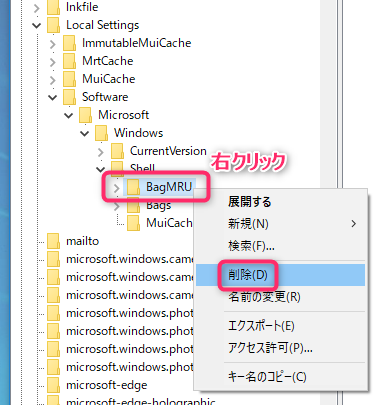Expand the BagMRU key chevron
The height and width of the screenshot is (405, 382).
[x=116, y=188]
